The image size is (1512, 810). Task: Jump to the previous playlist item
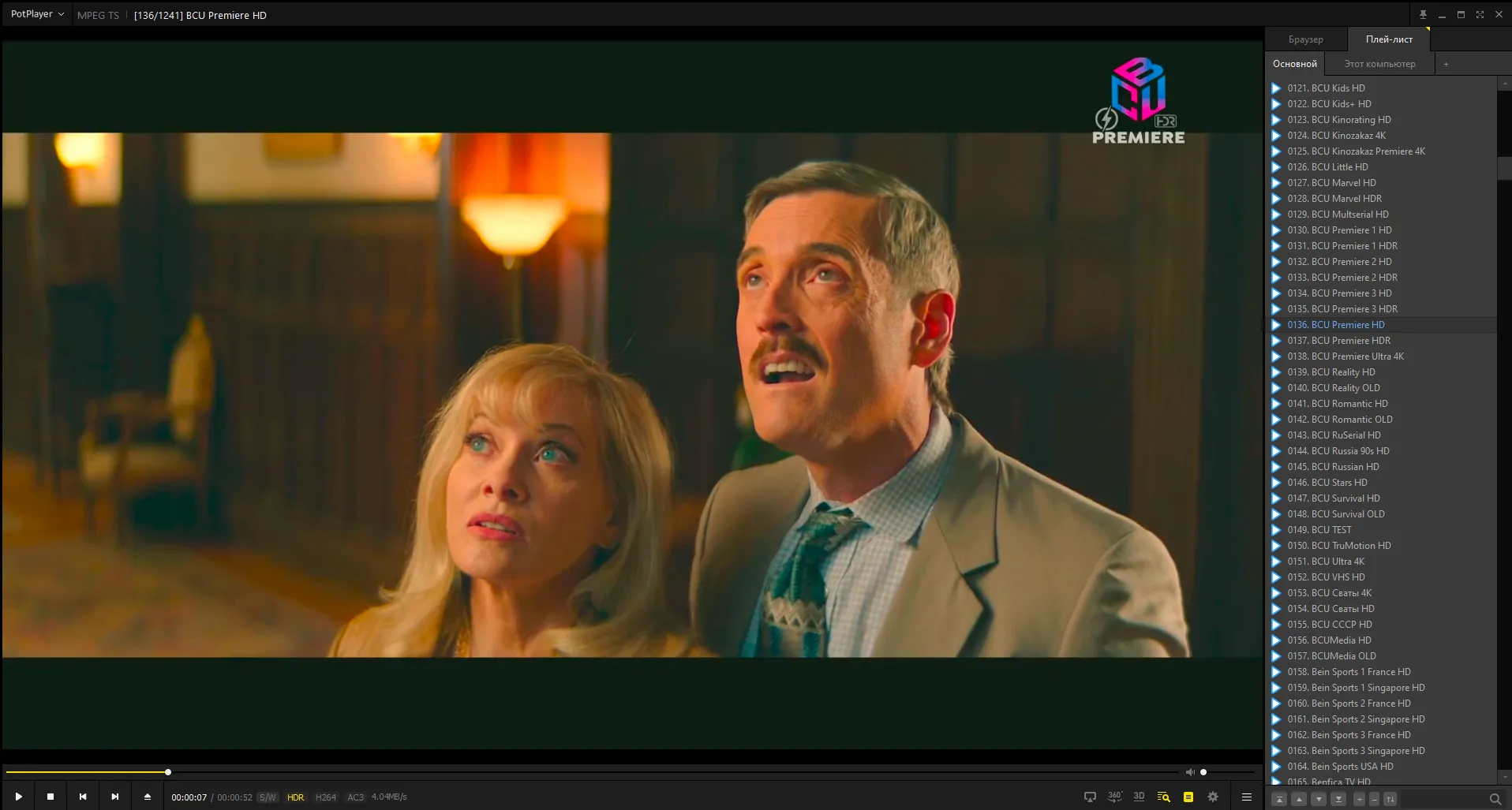click(83, 797)
